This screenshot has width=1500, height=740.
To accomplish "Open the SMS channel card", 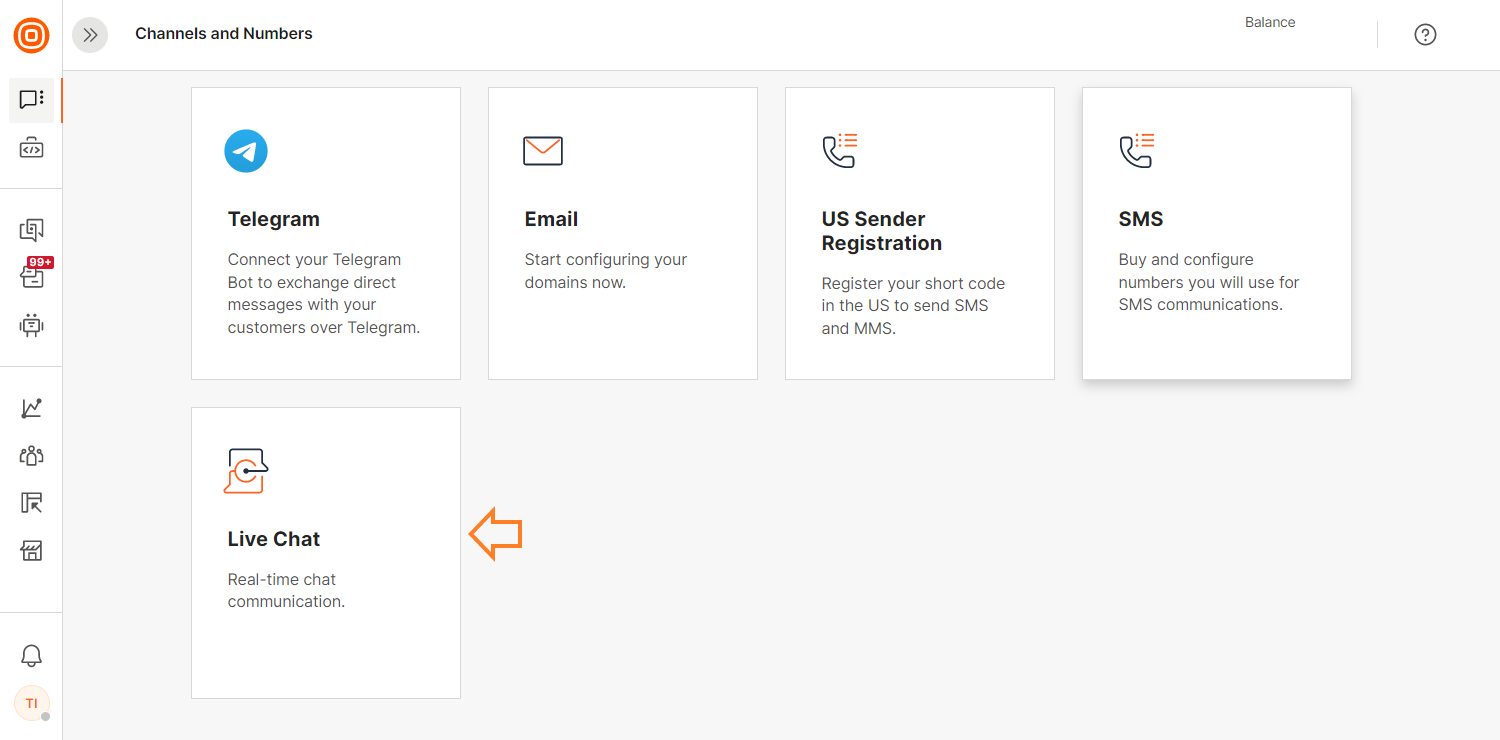I will [x=1216, y=233].
